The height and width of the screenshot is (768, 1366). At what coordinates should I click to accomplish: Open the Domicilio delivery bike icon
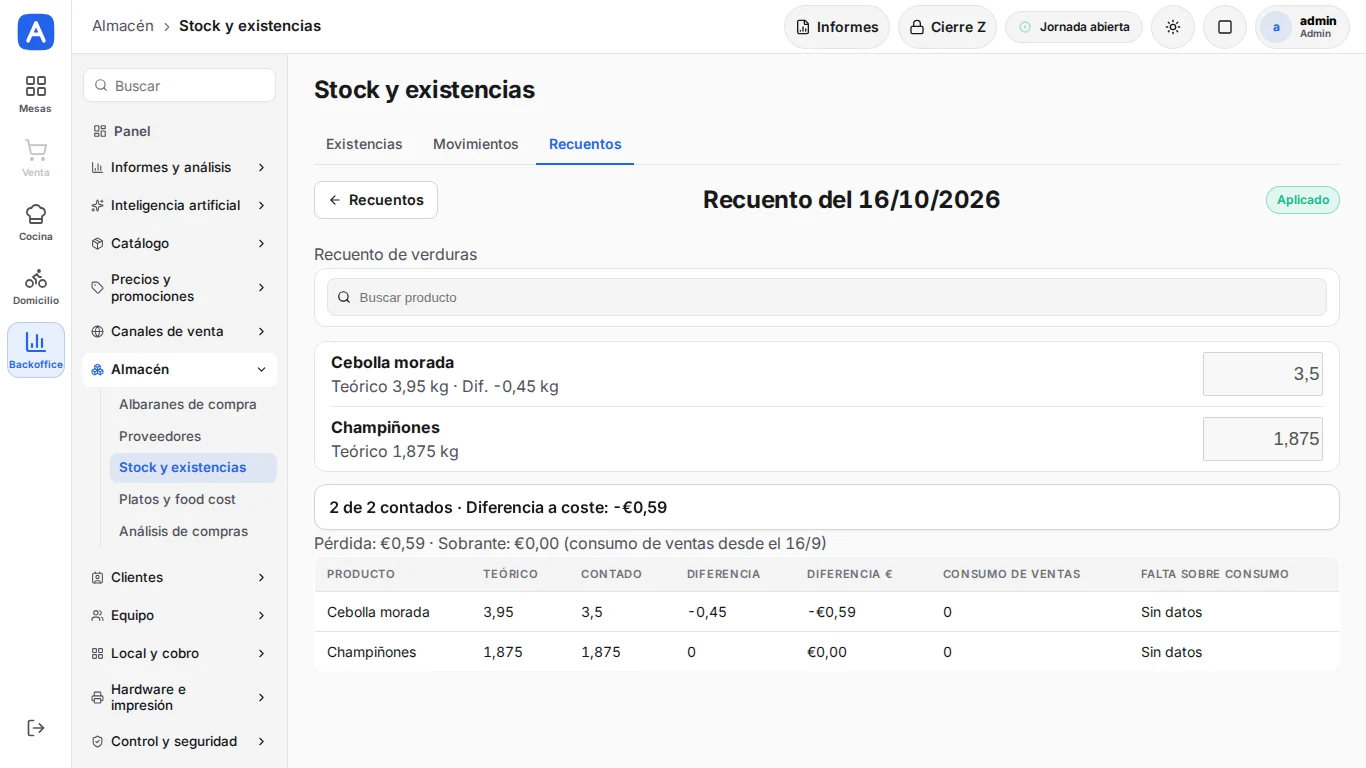pos(36,286)
